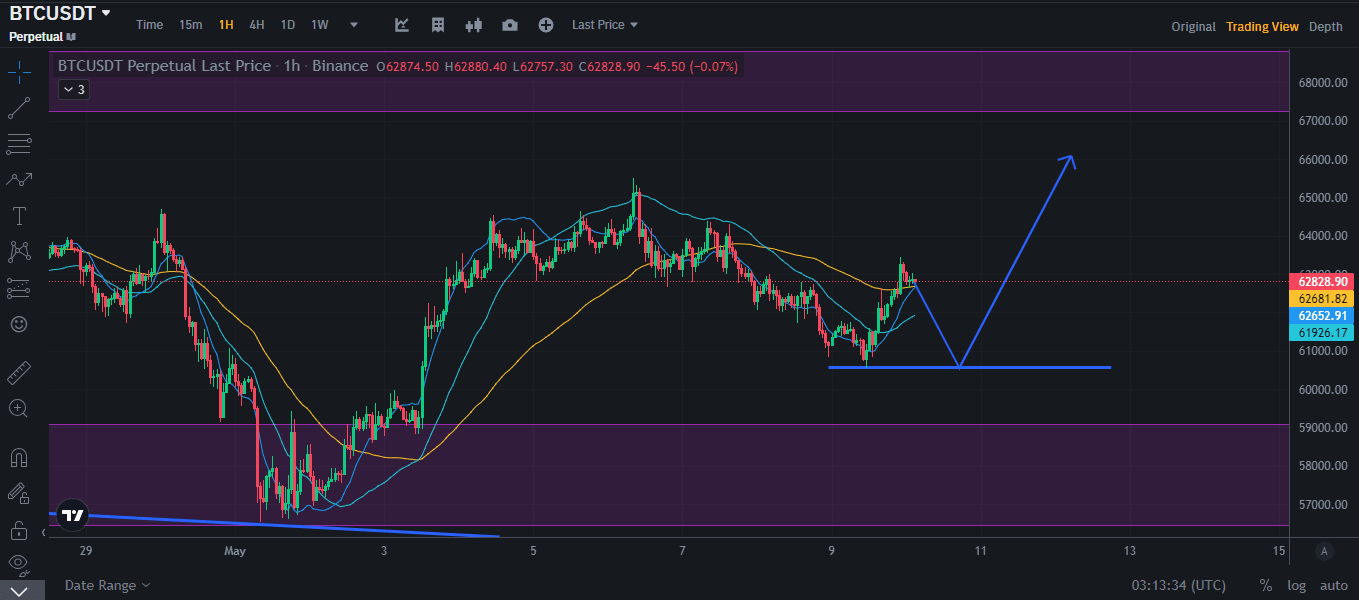Switch to the Depth view tab
This screenshot has width=1359, height=600.
[x=1325, y=26]
